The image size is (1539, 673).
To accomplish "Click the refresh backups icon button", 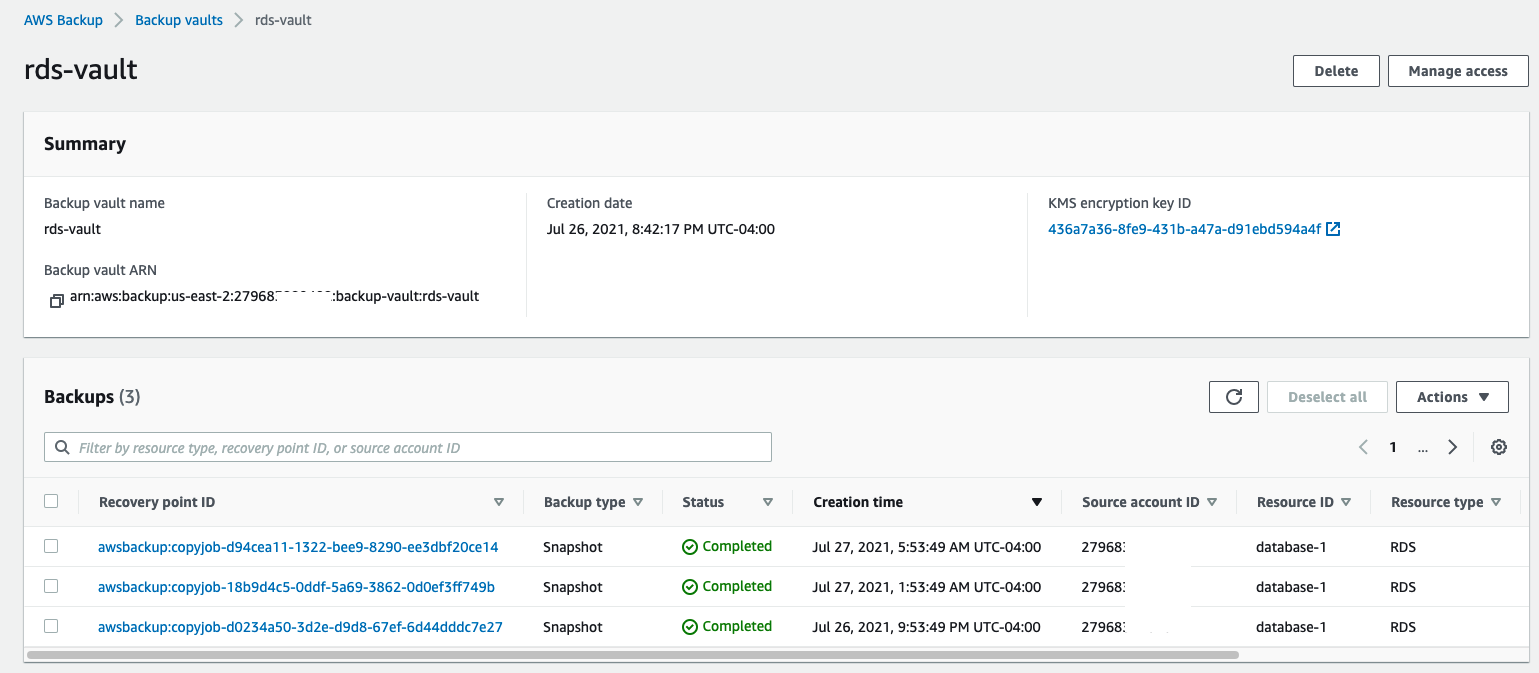I will click(x=1234, y=397).
